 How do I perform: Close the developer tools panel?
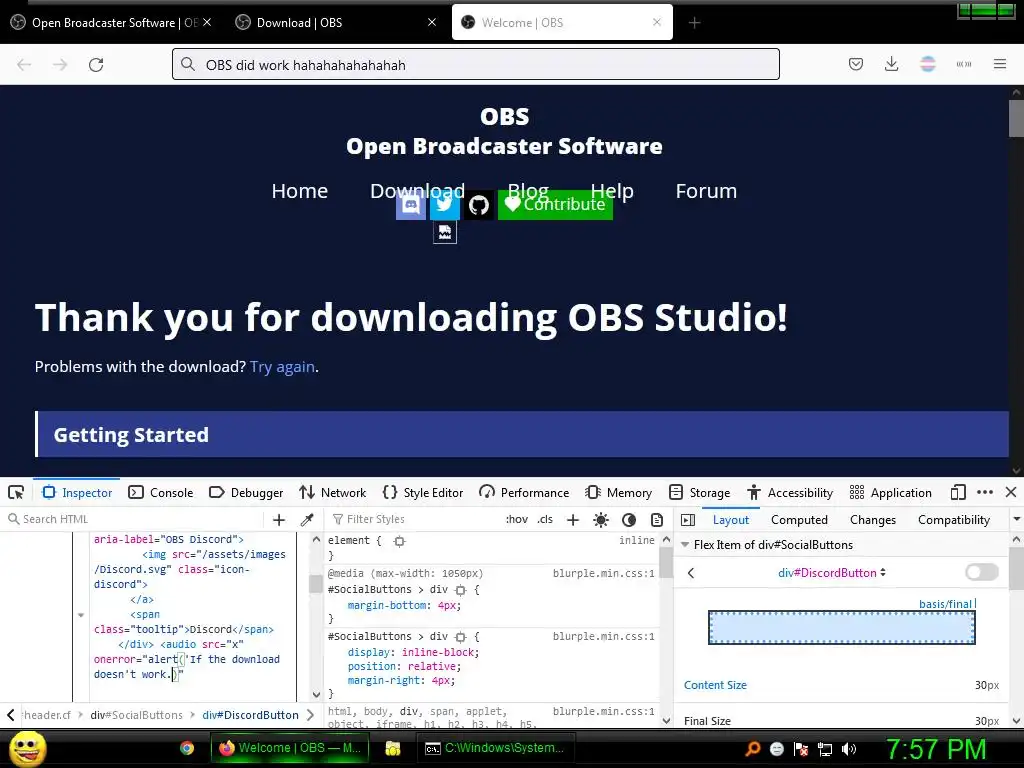pos(1011,492)
